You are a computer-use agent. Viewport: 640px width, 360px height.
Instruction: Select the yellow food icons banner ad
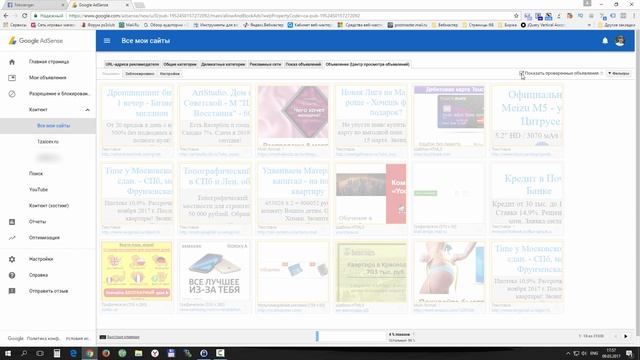(x=137, y=271)
